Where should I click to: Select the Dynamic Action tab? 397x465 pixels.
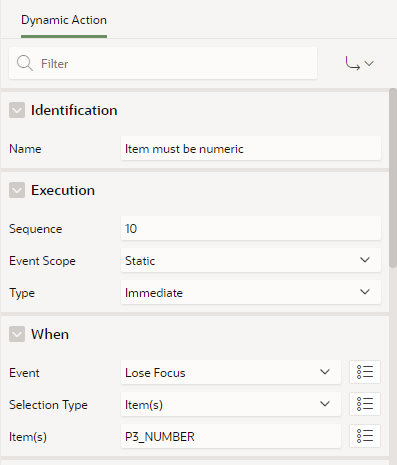click(x=64, y=20)
